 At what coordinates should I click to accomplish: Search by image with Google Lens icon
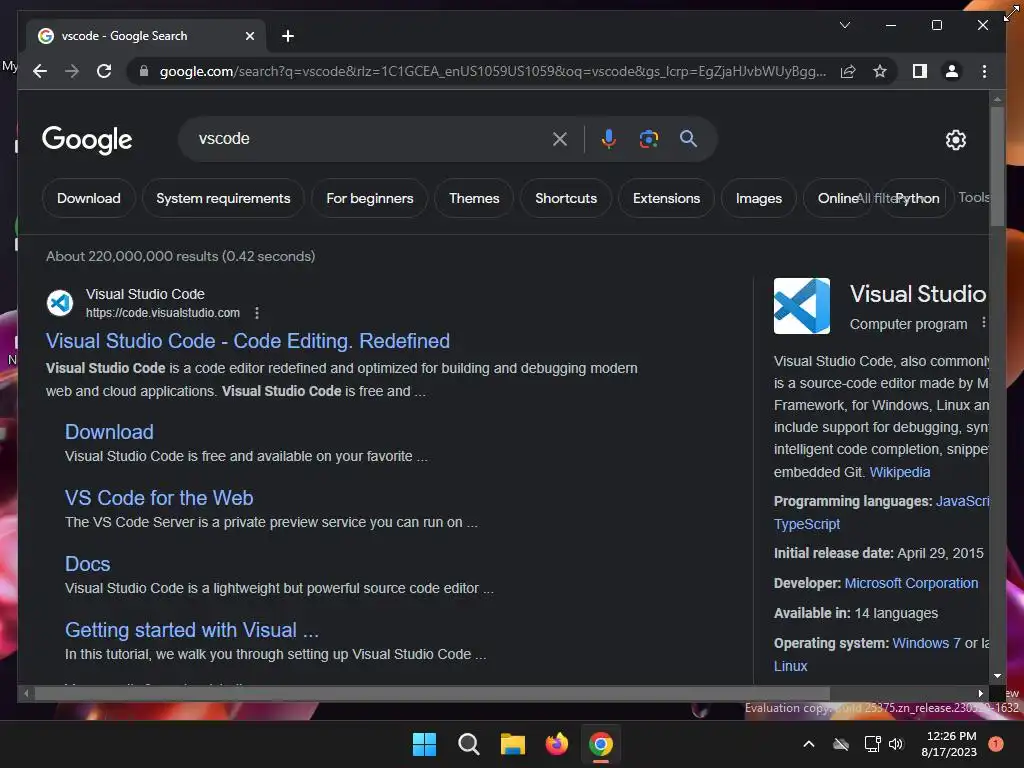[x=648, y=138]
